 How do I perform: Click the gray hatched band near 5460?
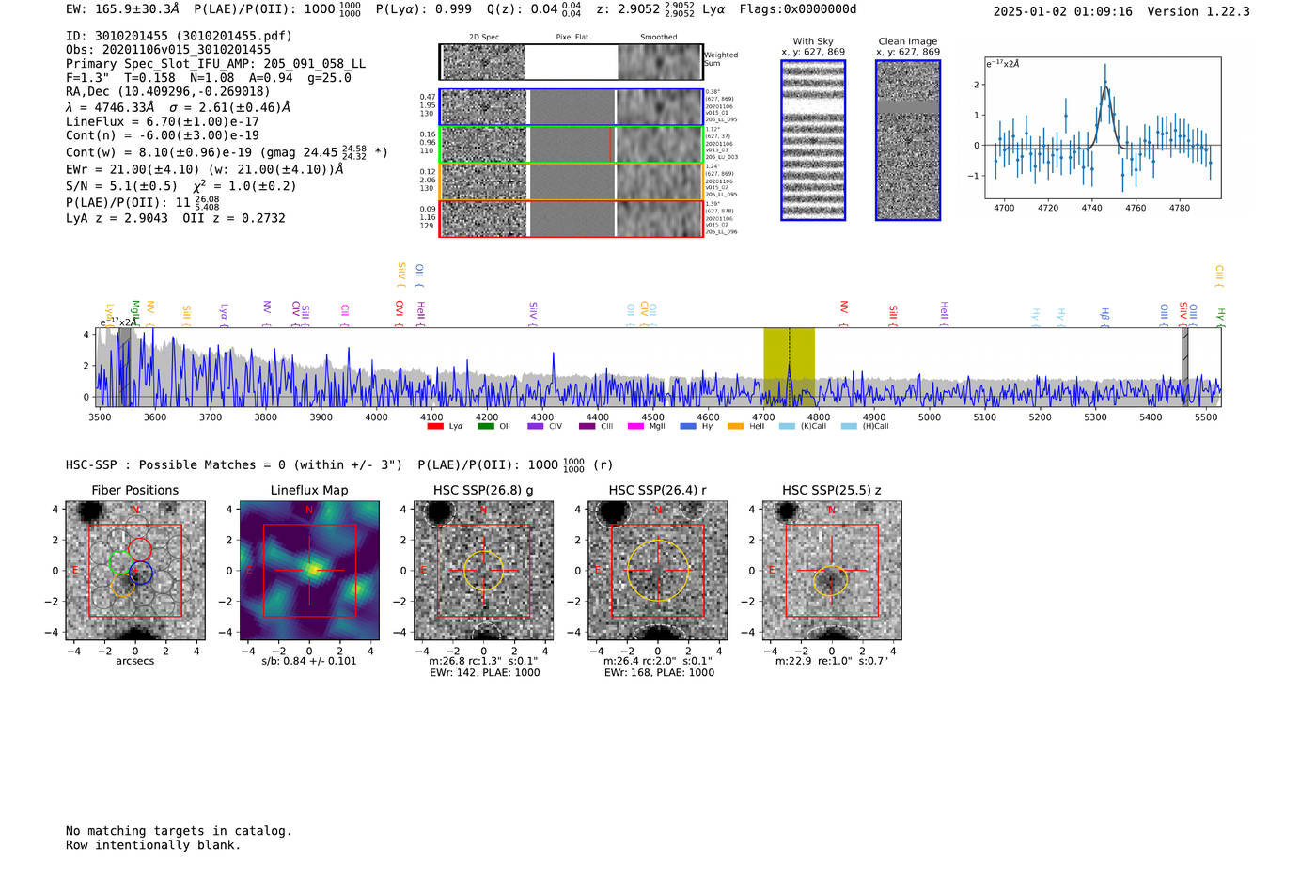click(1185, 367)
